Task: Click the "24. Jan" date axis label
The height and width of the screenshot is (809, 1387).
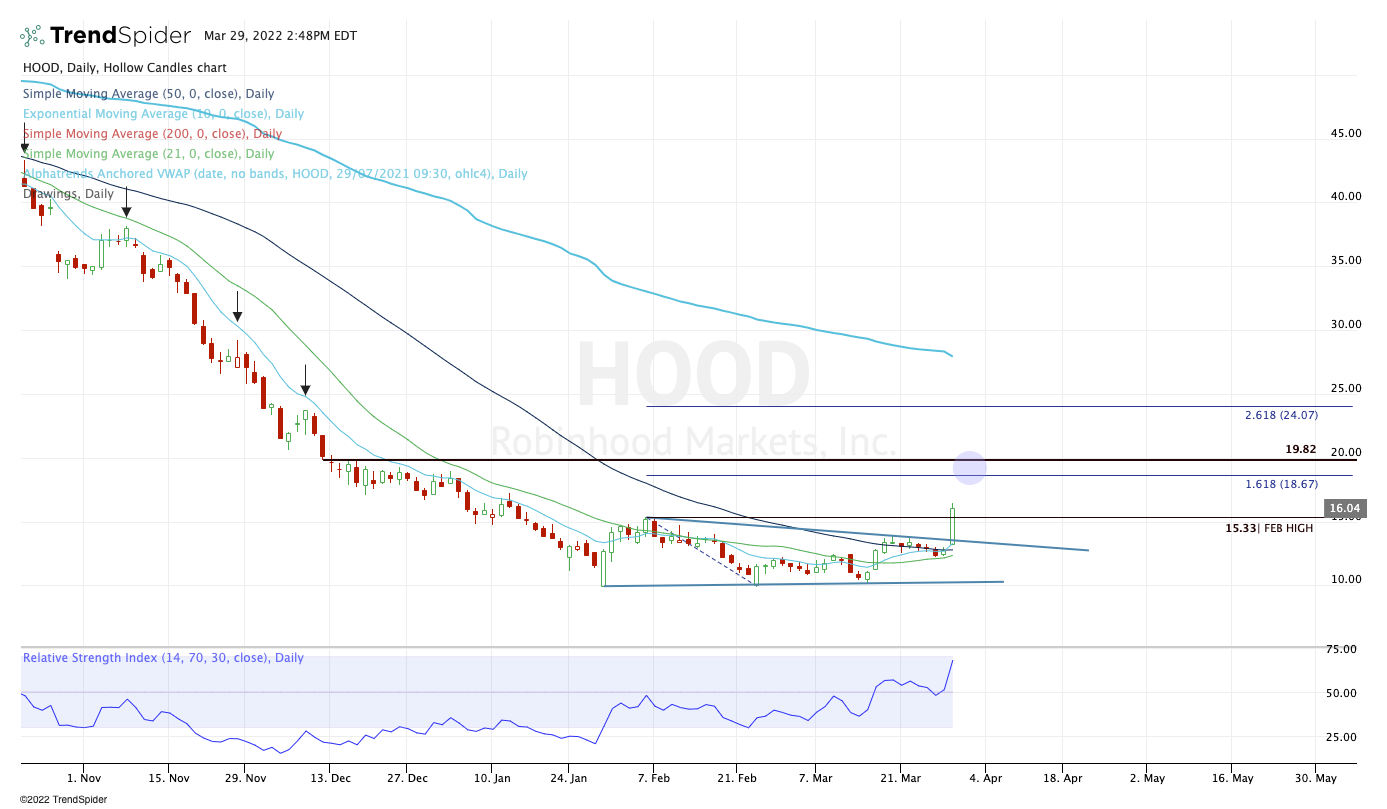Action: click(568, 778)
